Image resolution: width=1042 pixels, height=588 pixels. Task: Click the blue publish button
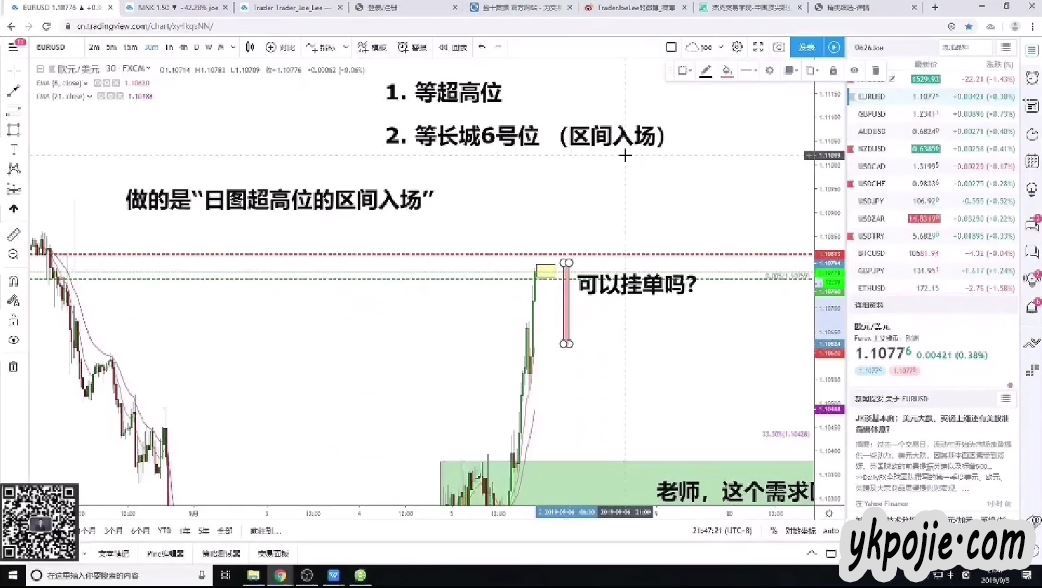(x=803, y=47)
